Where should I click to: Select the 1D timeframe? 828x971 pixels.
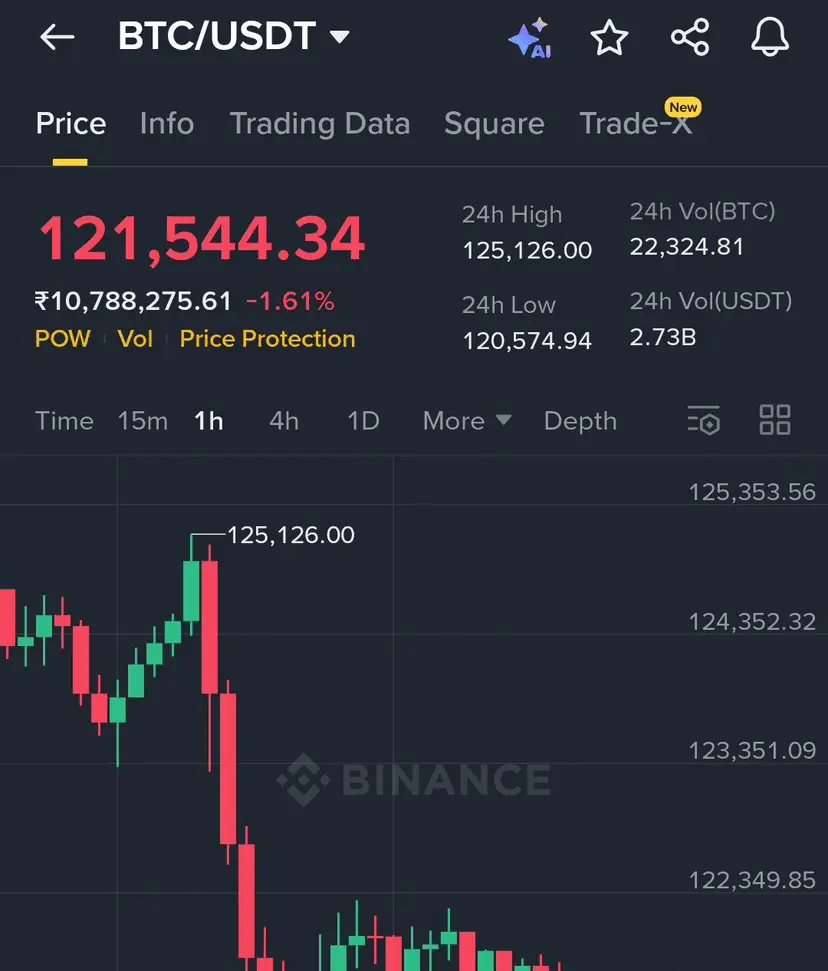pyautogui.click(x=363, y=421)
